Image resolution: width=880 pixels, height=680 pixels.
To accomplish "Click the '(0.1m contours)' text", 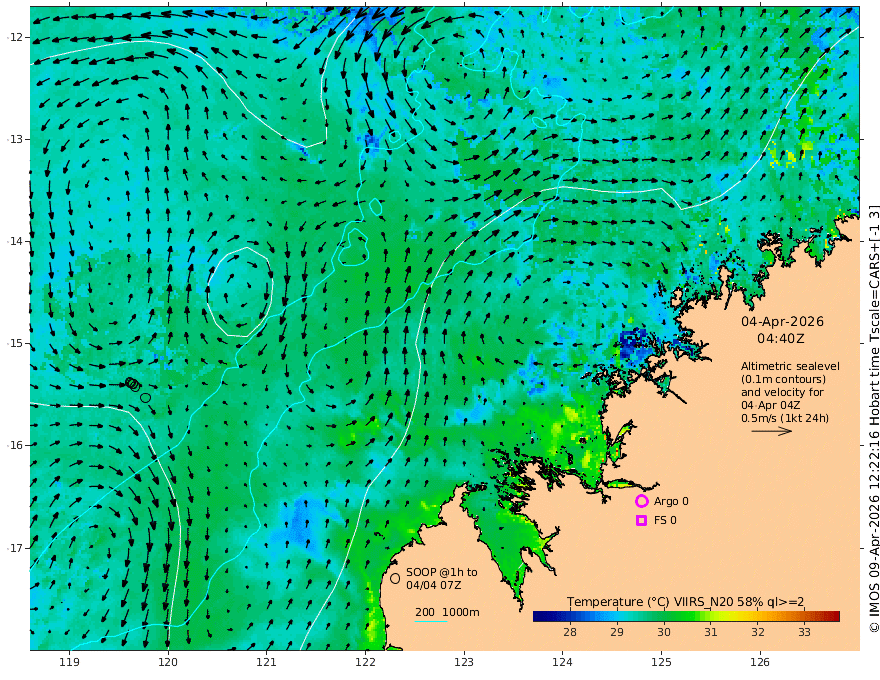I will pyautogui.click(x=783, y=379).
